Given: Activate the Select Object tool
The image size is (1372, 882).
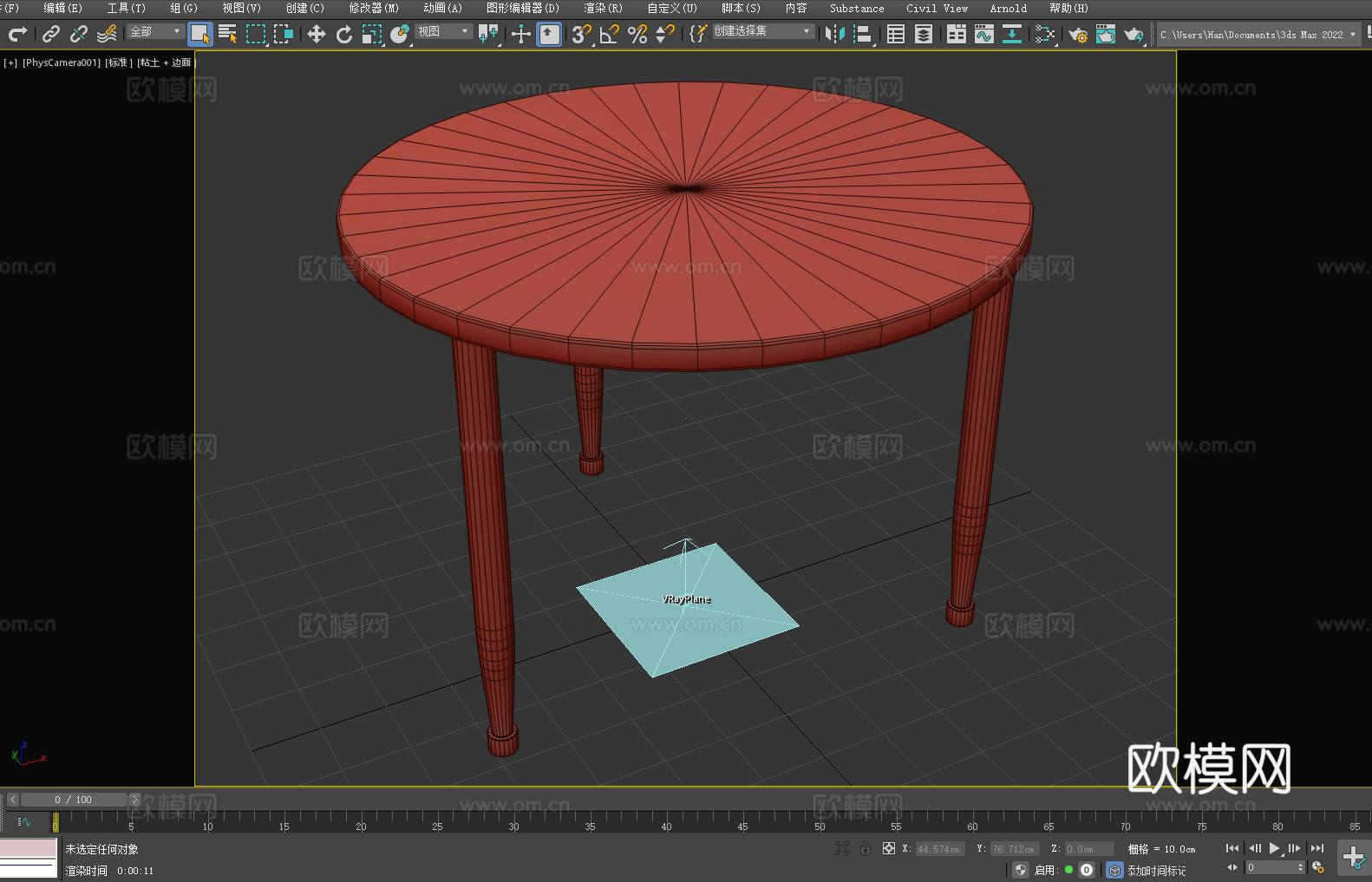Looking at the screenshot, I should click(200, 34).
